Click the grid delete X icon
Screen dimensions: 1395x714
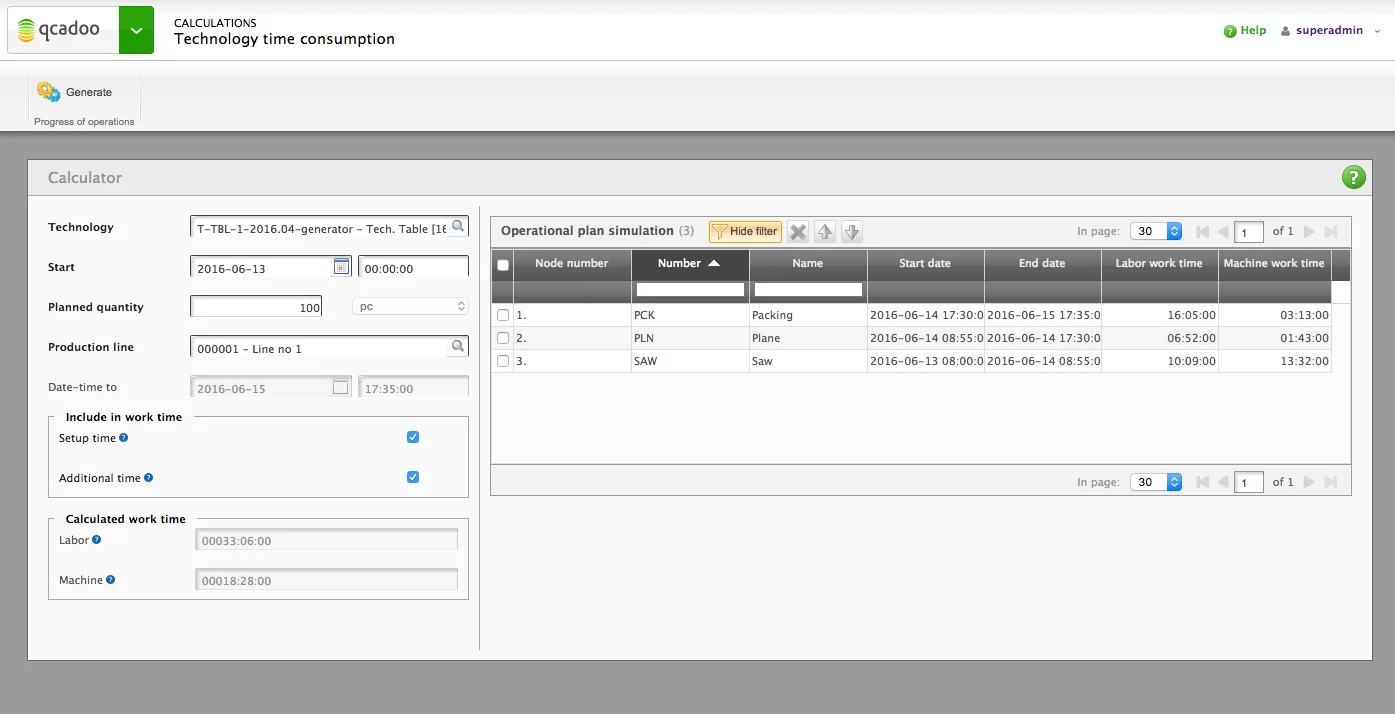click(x=798, y=232)
